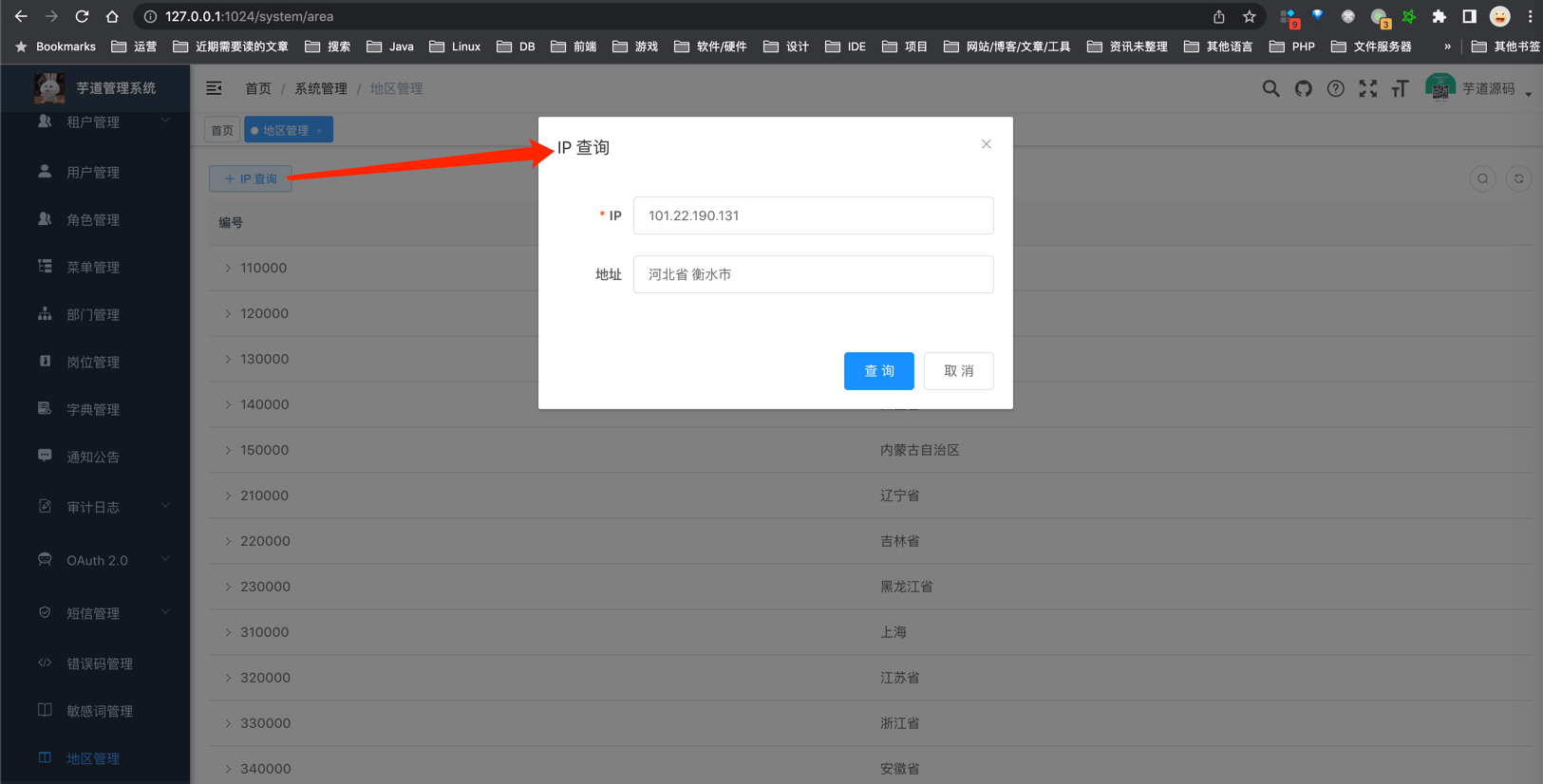Open the font size setting icon
Screen dimensions: 1543x784
coord(1400,88)
